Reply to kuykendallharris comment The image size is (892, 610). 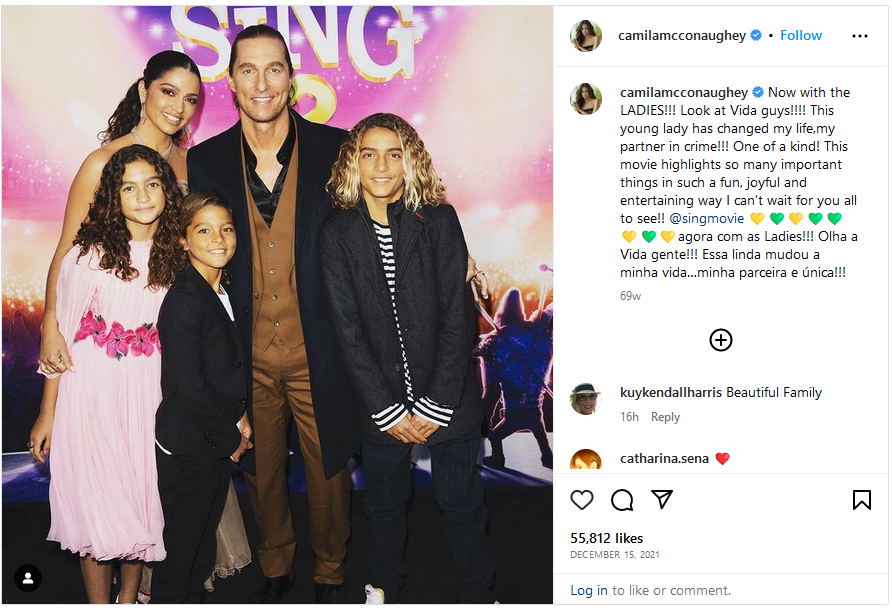point(665,417)
